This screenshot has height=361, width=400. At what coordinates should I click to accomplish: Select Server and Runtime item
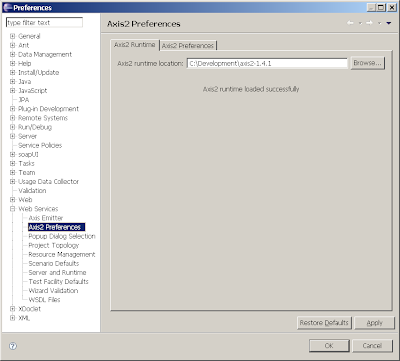click(57, 272)
